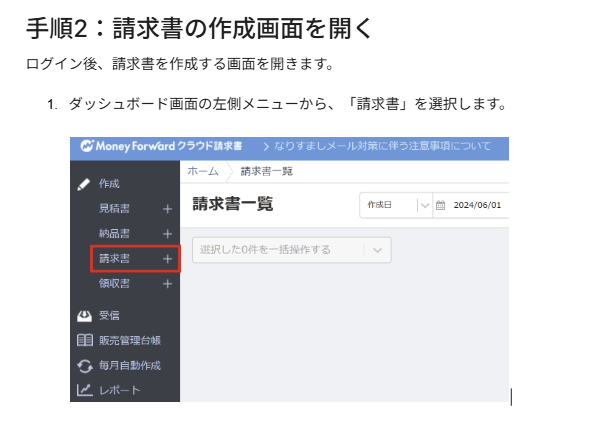Open レポート from the sidebar

click(x=120, y=390)
